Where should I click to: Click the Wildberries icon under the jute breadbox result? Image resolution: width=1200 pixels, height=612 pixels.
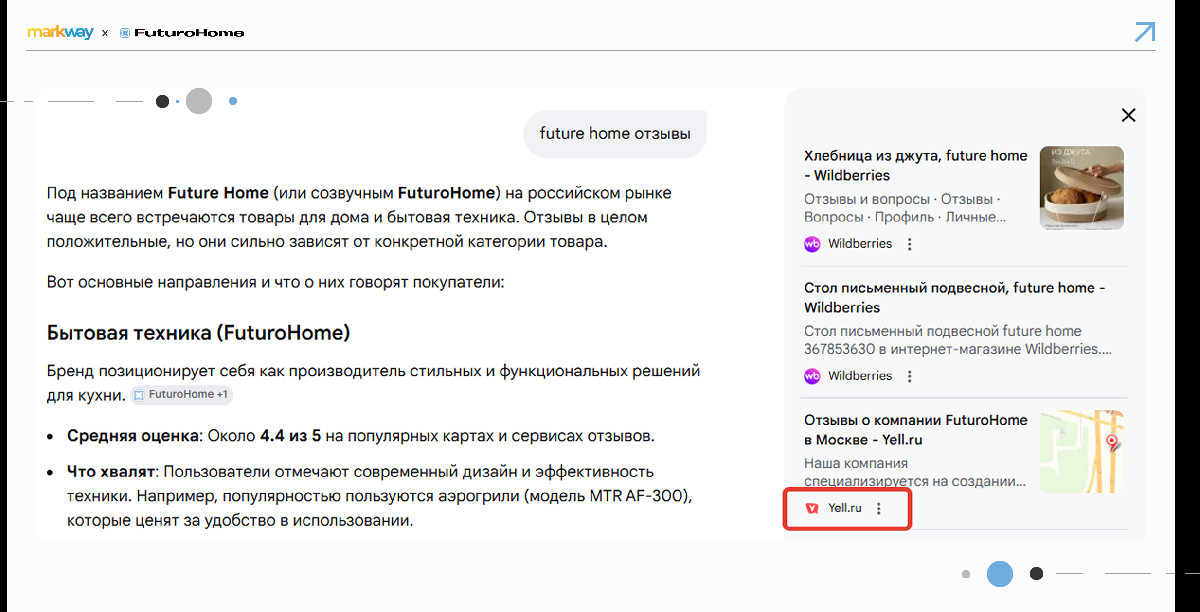click(812, 244)
